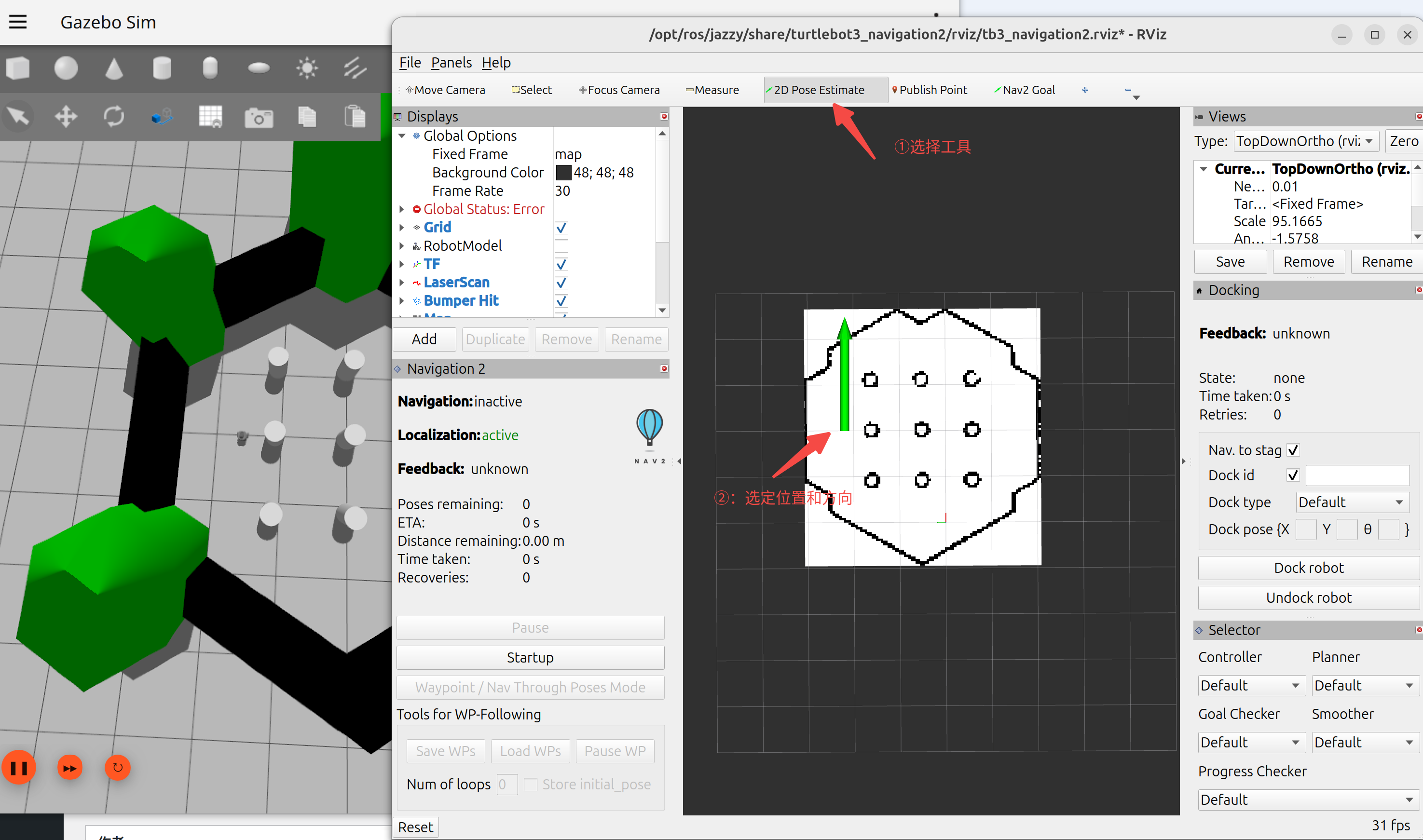Viewport: 1423px width, 840px height.
Task: Reset the Gazebo simulation with orange refresh
Action: (118, 768)
